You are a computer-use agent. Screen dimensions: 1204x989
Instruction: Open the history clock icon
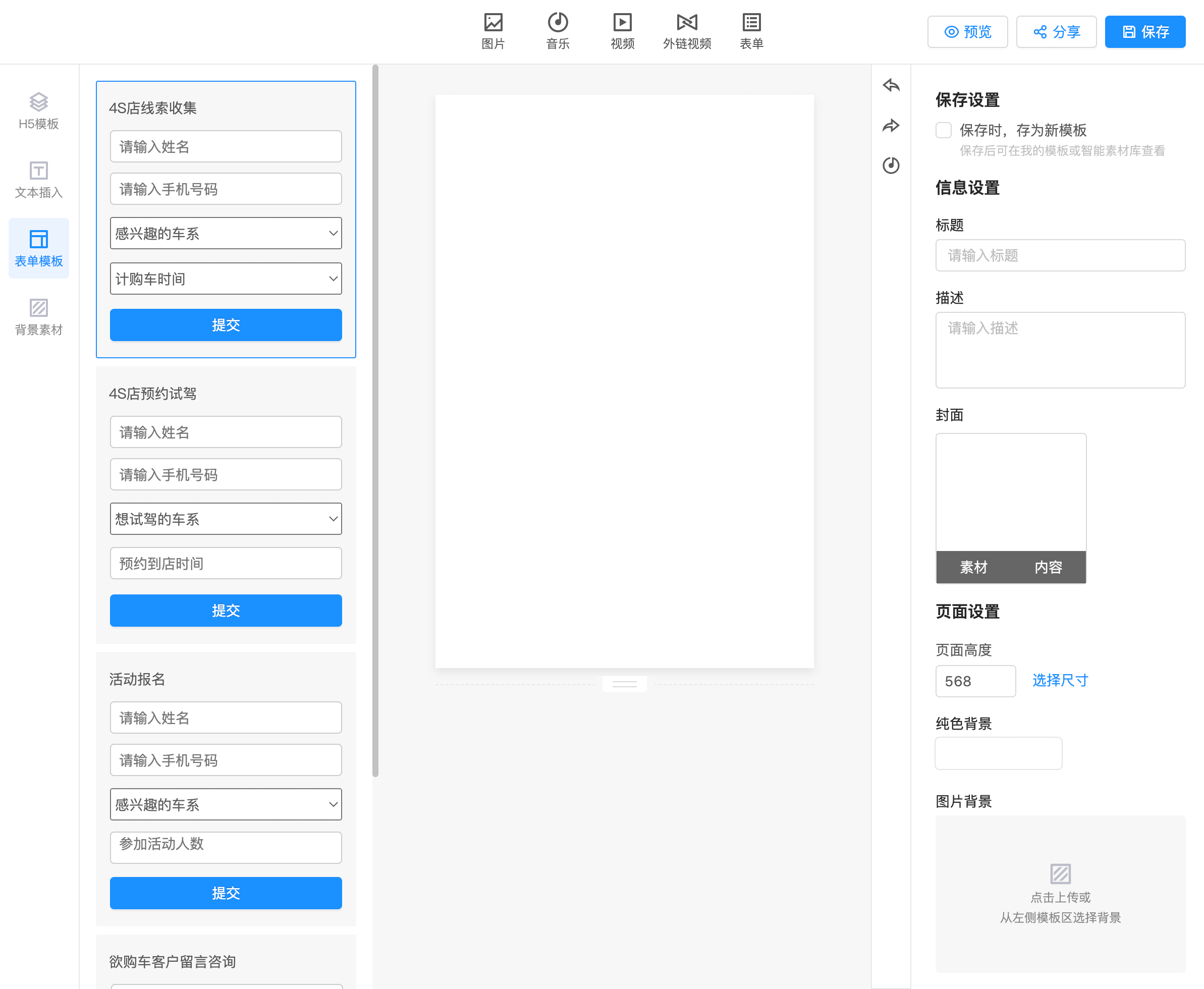[x=891, y=165]
